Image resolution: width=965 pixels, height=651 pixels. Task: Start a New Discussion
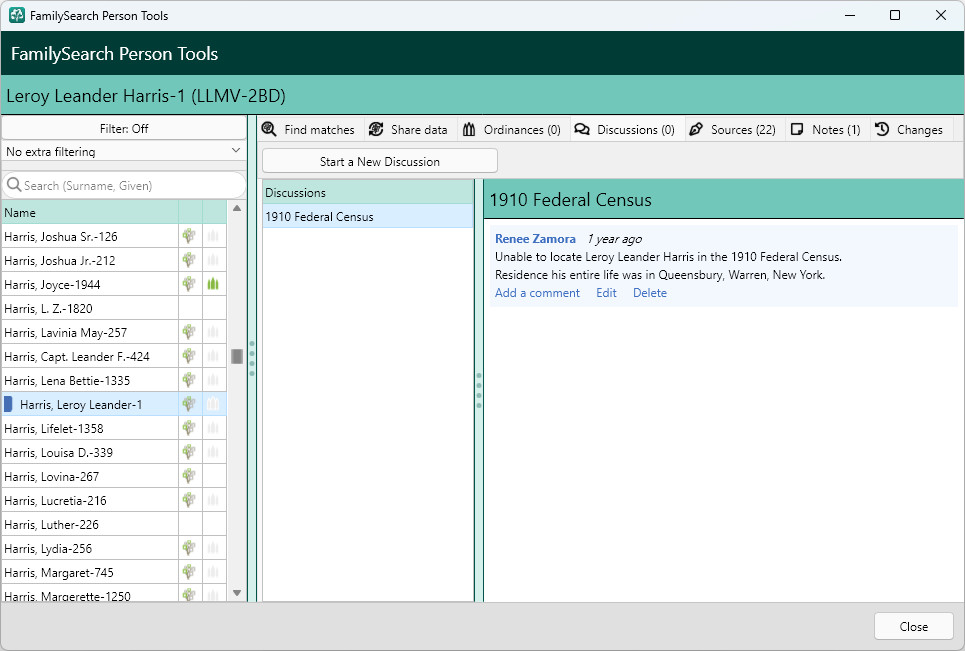tap(380, 161)
